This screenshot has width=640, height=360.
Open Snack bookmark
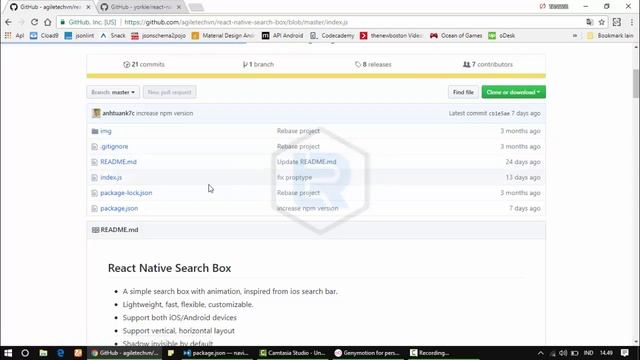click(x=113, y=36)
